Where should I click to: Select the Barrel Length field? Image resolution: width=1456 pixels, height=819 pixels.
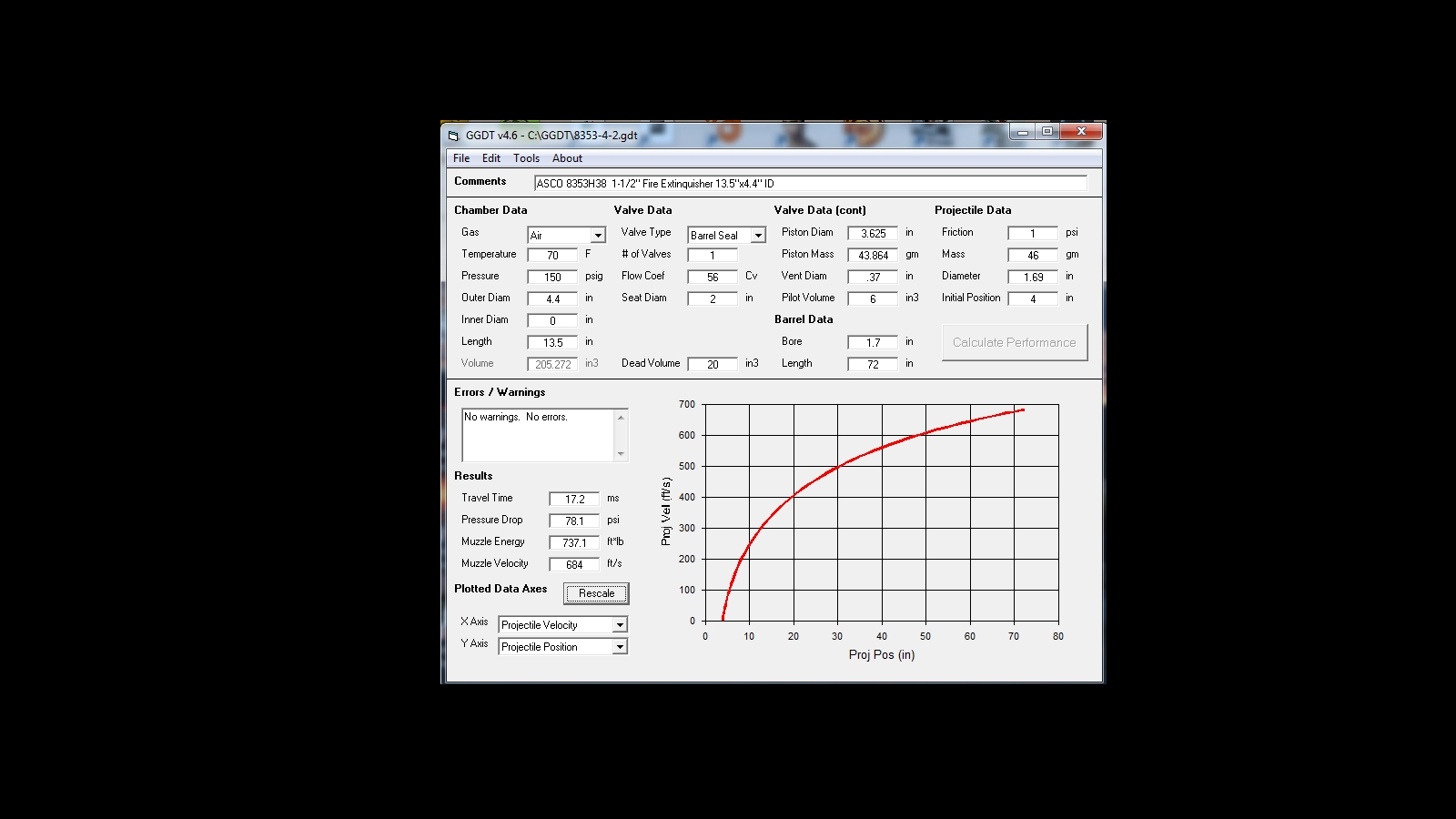[873, 365]
